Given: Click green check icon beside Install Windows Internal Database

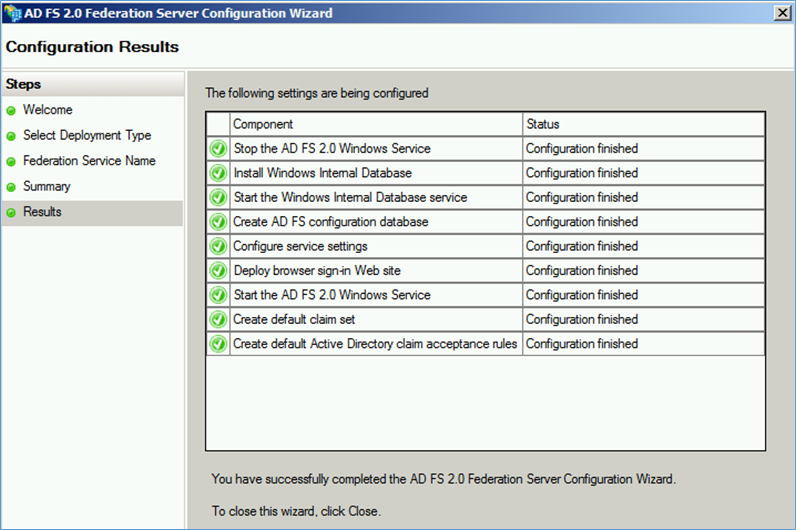Looking at the screenshot, I should (x=218, y=173).
